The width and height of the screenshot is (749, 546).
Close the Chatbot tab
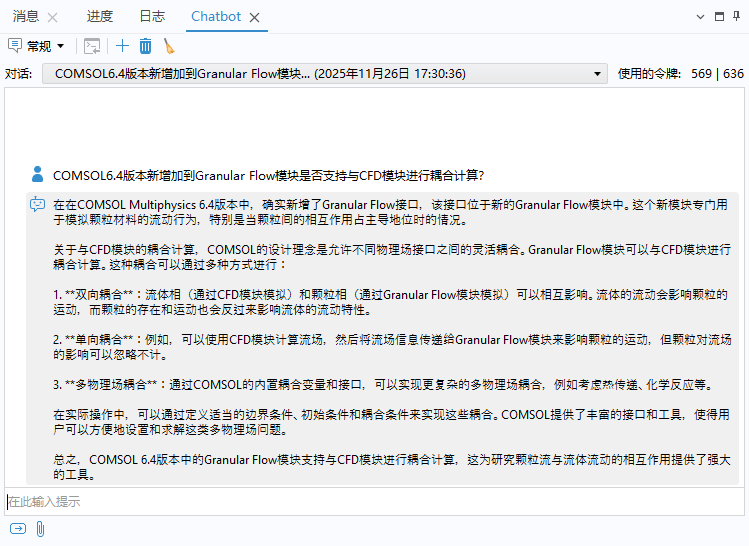(x=255, y=18)
